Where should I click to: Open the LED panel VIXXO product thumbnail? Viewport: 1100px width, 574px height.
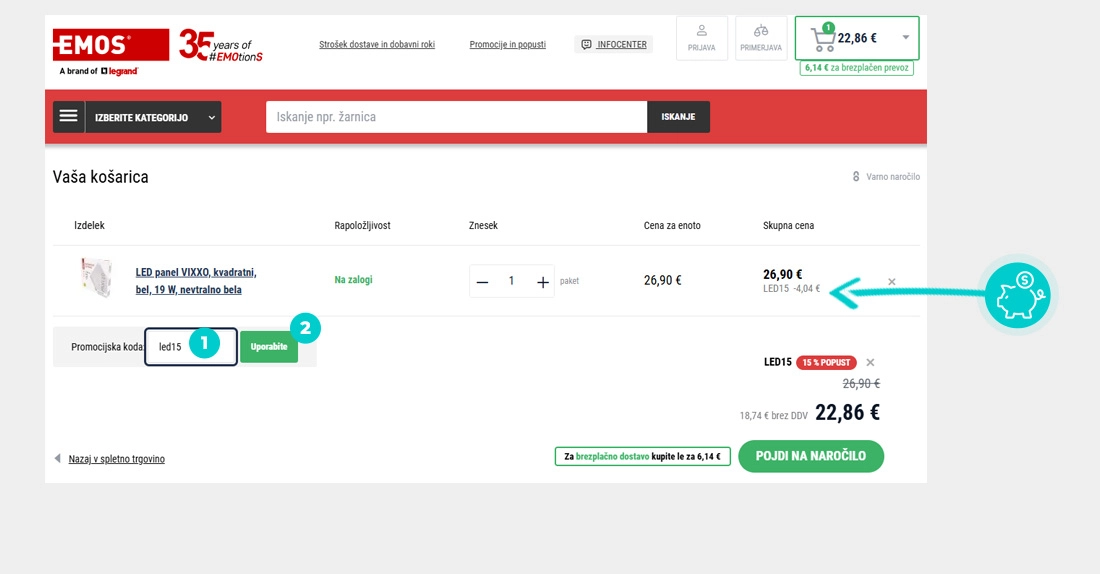(96, 279)
